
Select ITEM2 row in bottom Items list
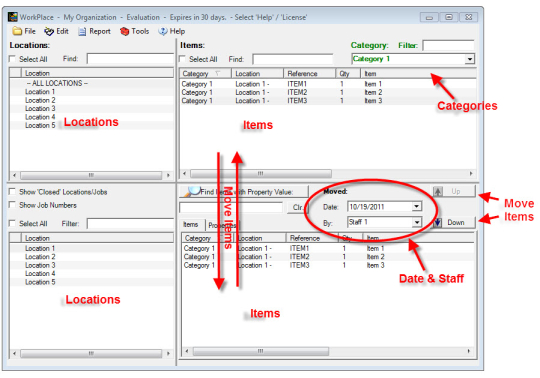click(328, 256)
